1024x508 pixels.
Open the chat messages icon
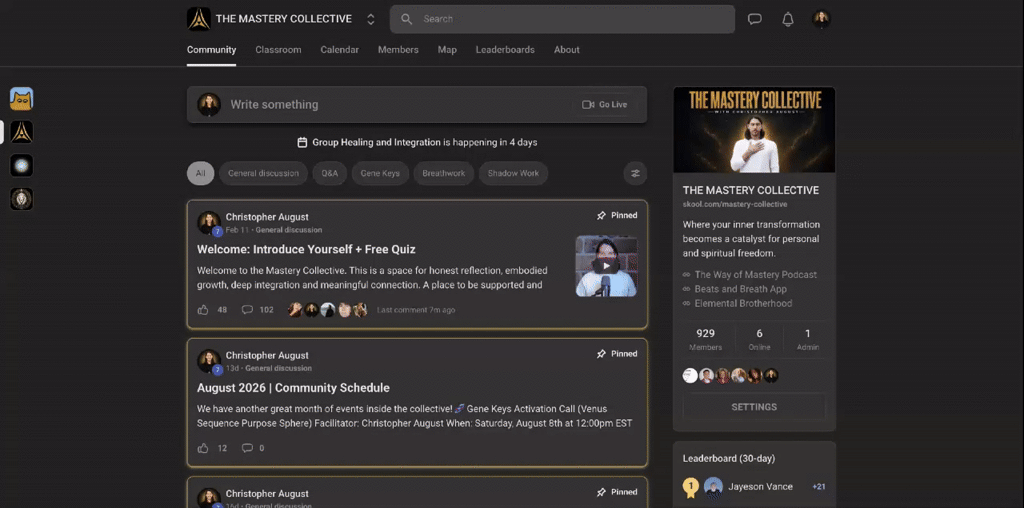pyautogui.click(x=755, y=19)
